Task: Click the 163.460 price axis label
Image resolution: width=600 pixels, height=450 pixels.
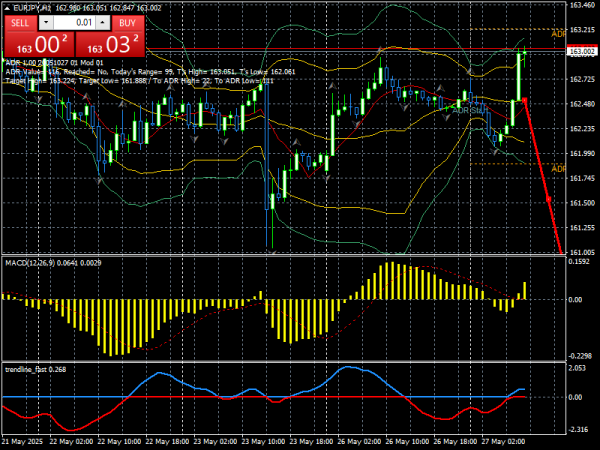Action: [582, 5]
